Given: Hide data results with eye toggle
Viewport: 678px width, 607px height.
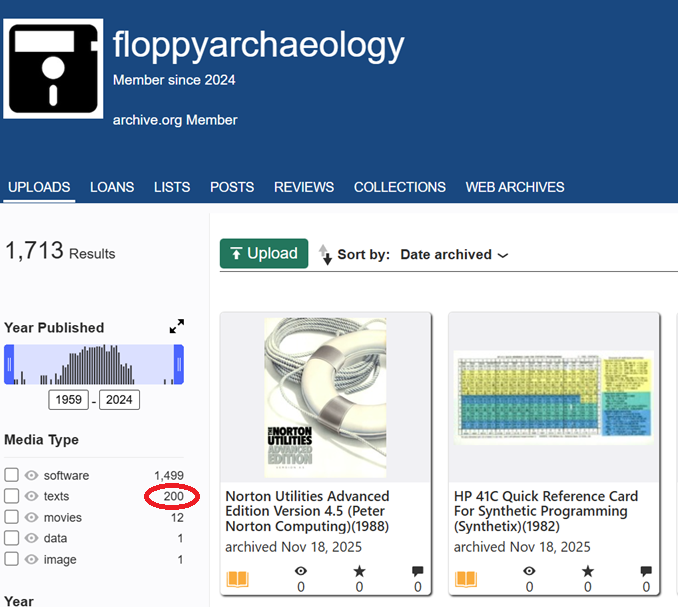Looking at the screenshot, I should click(x=31, y=538).
